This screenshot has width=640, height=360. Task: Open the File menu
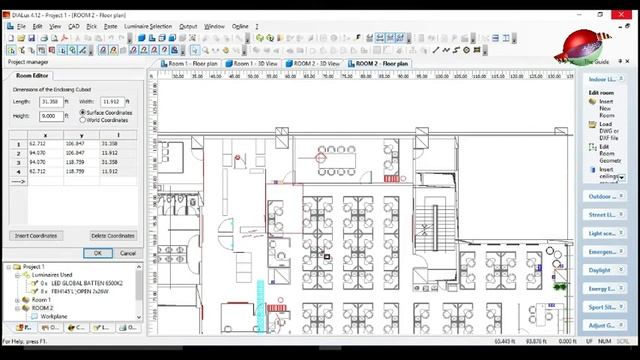[x=21, y=26]
